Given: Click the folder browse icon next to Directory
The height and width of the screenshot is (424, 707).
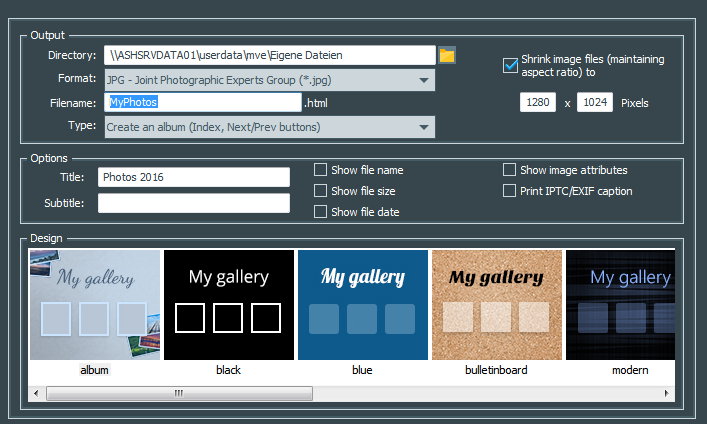Looking at the screenshot, I should (x=447, y=55).
